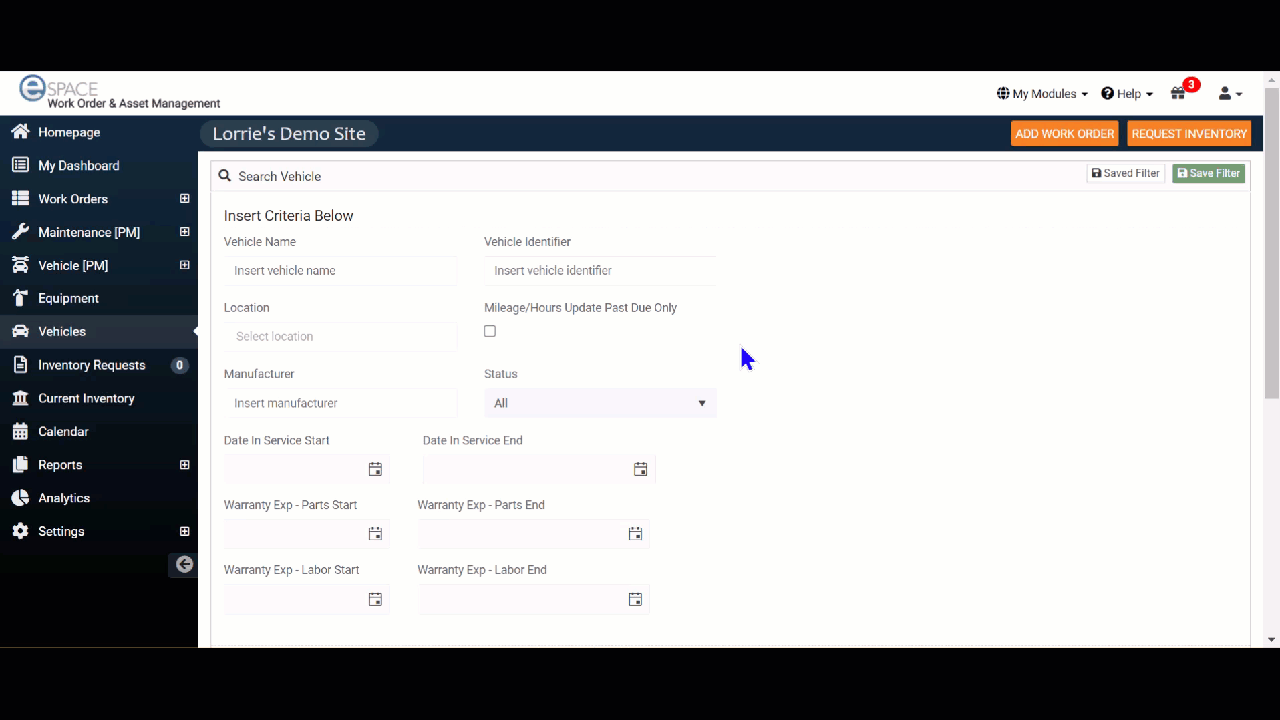Image resolution: width=1280 pixels, height=720 pixels.
Task: Click the REQUEST INVENTORY button
Action: tap(1189, 134)
